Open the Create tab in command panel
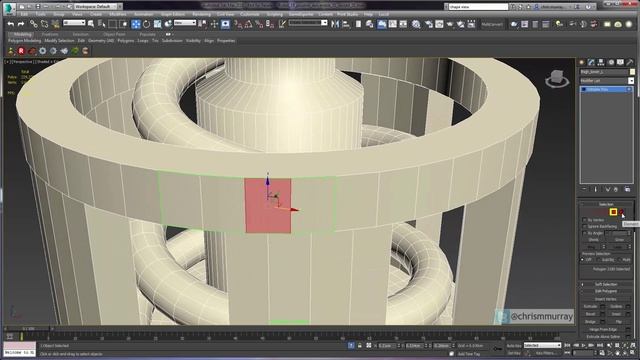 pyautogui.click(x=582, y=62)
